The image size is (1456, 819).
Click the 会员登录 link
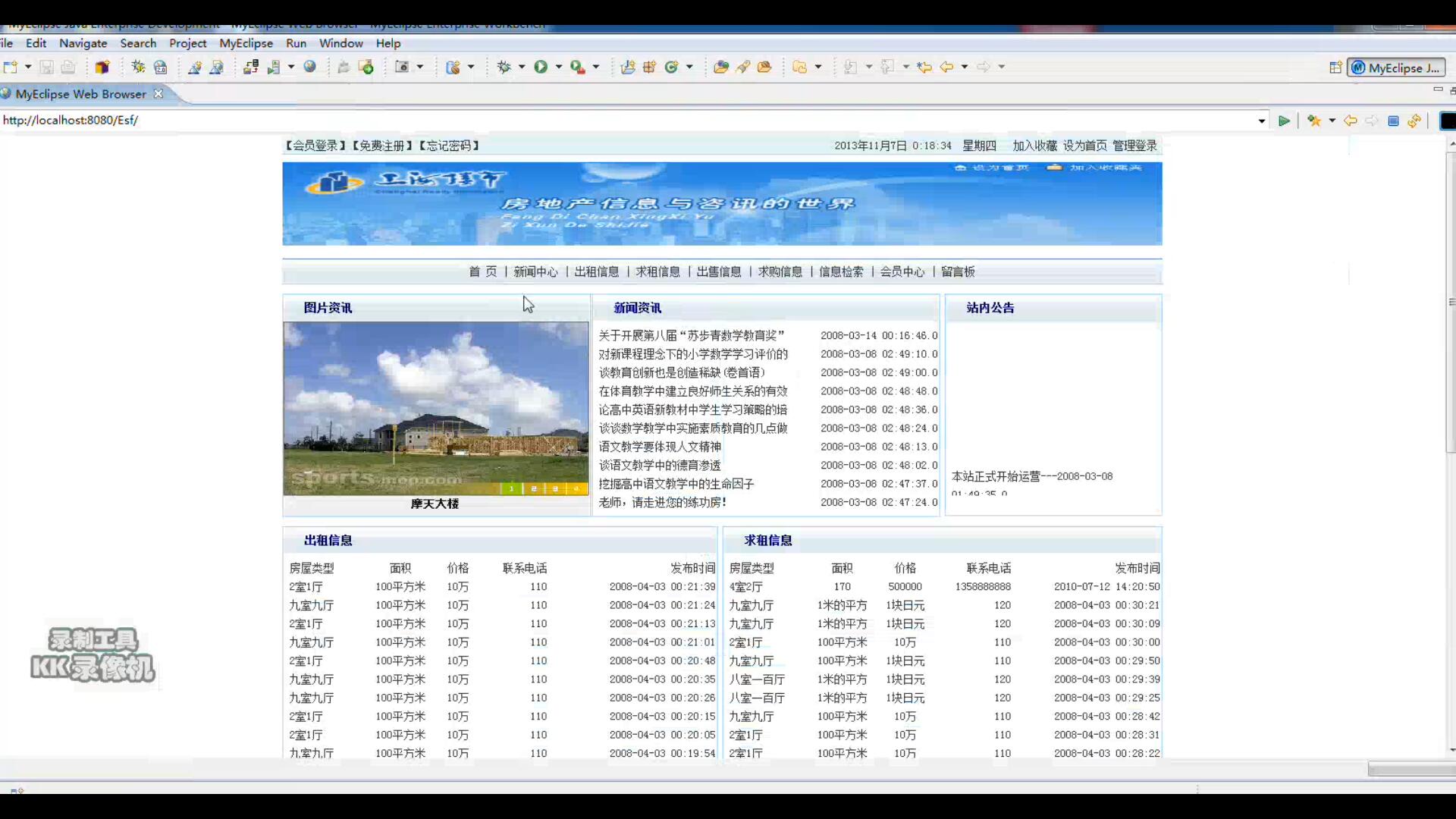coord(316,146)
